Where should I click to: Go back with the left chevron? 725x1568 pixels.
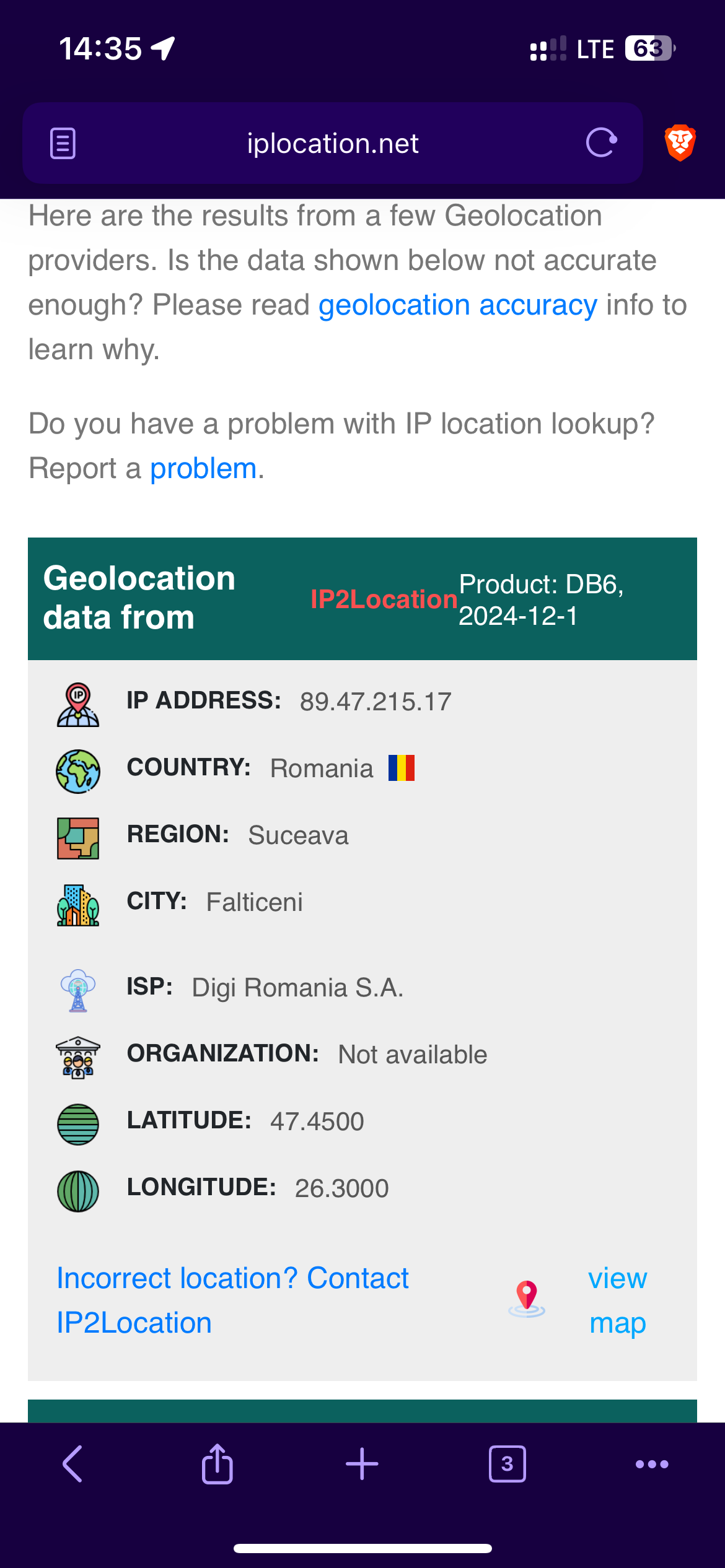[x=72, y=1464]
